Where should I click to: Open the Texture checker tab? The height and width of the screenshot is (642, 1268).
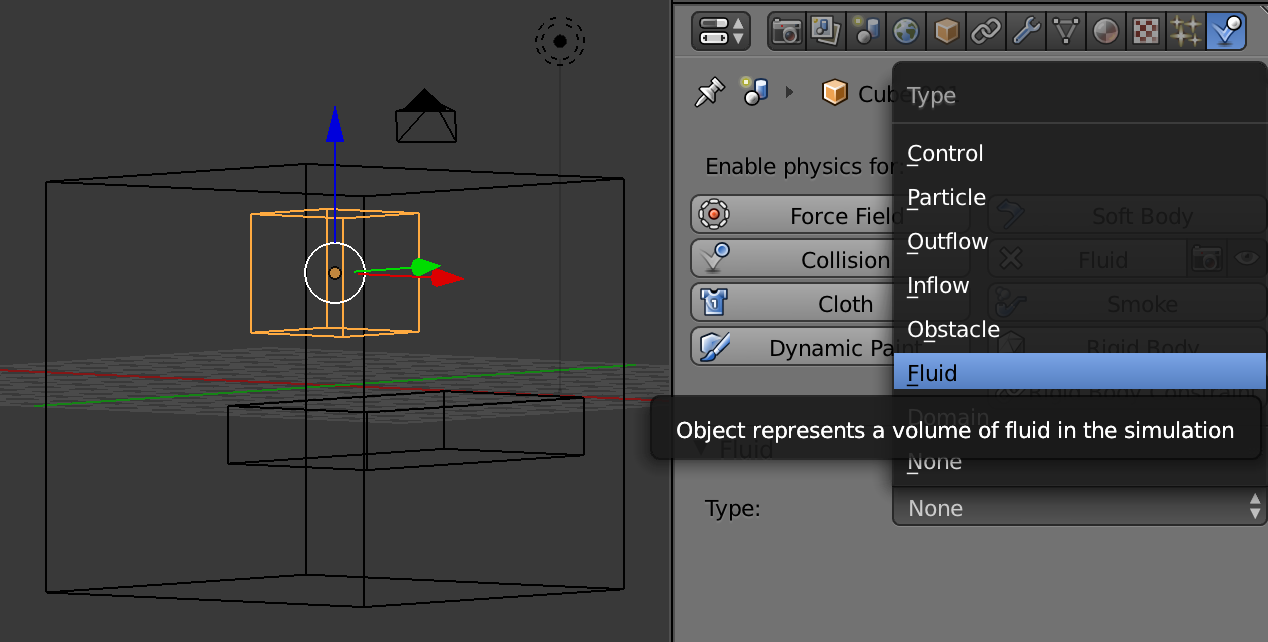[x=1146, y=31]
